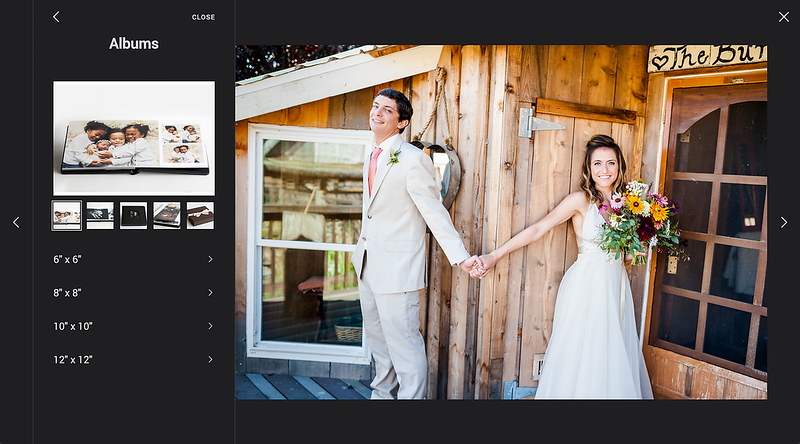
Task: Choose the 10" x 10" album size
Action: [x=73, y=326]
